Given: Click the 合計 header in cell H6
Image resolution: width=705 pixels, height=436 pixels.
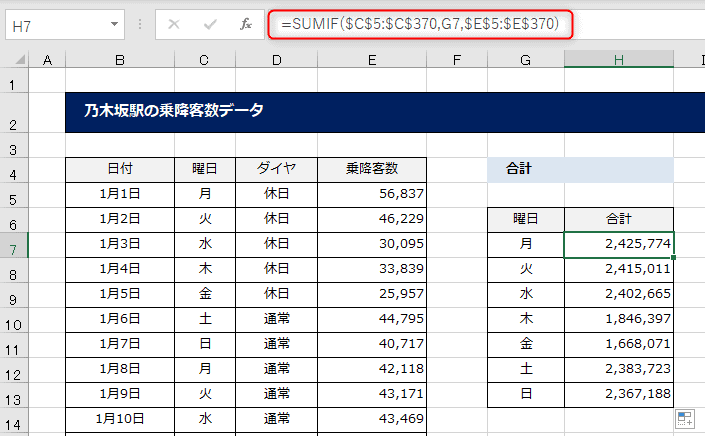Looking at the screenshot, I should 619,220.
